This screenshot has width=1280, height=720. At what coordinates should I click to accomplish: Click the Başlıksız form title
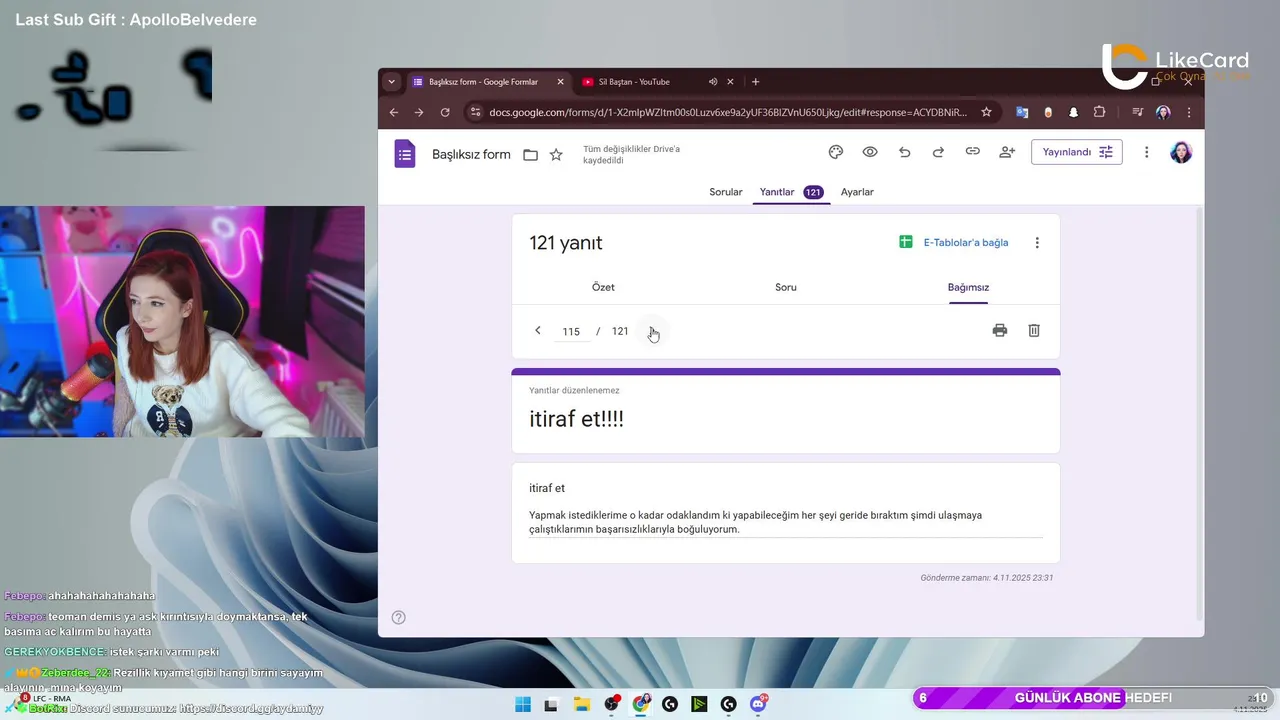click(471, 155)
